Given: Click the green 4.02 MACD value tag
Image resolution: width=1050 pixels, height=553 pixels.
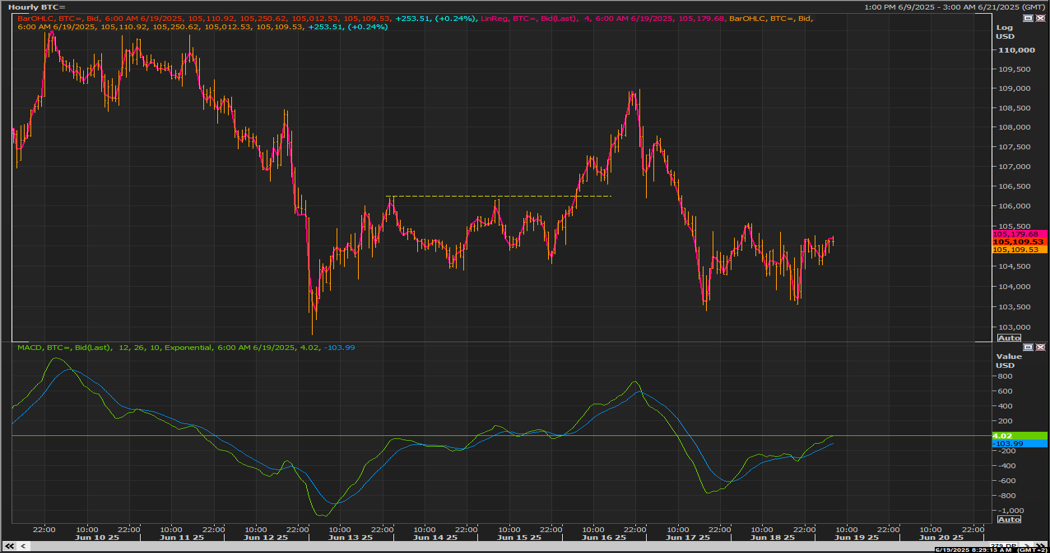Looking at the screenshot, I should point(1019,436).
